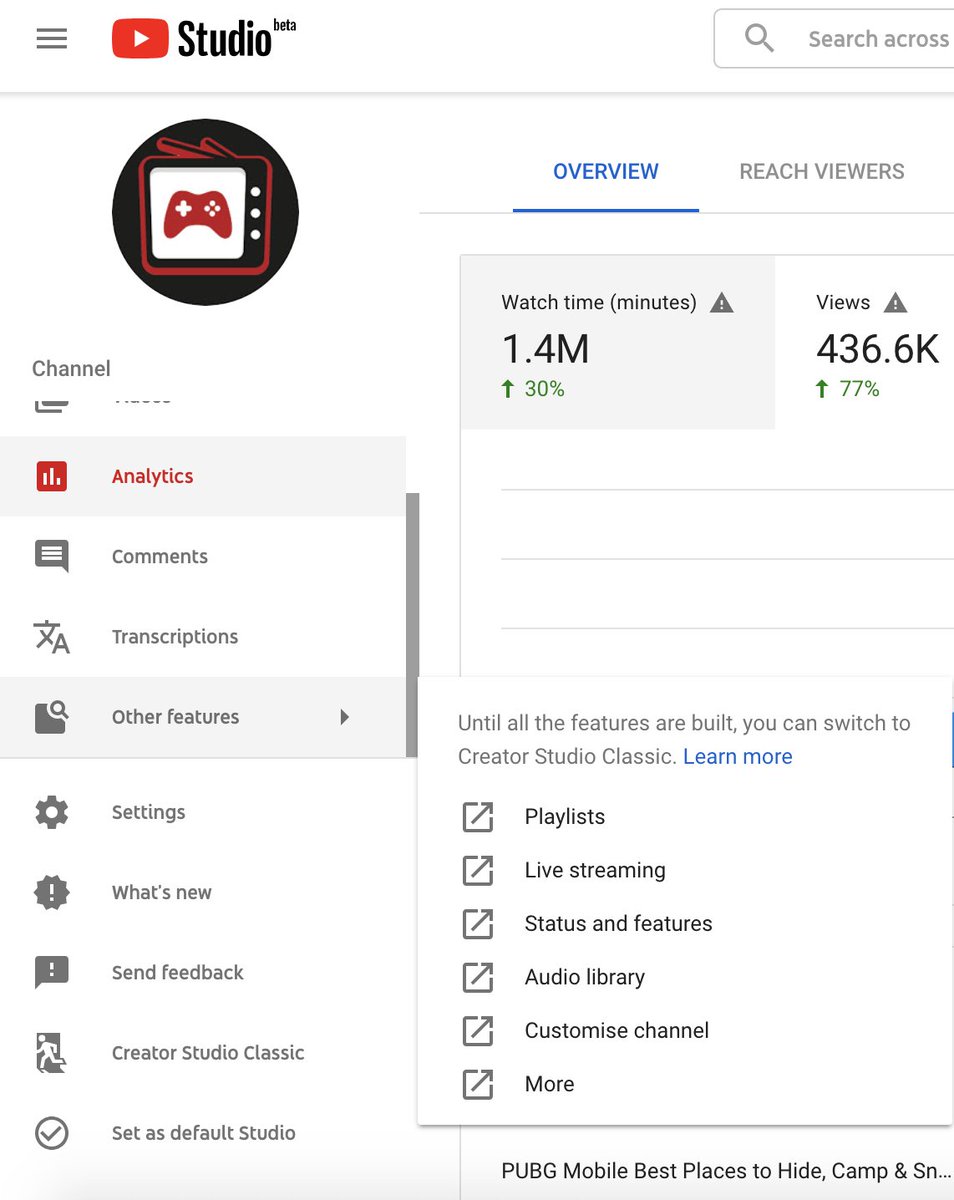
Task: Click Status and features external icon
Action: [478, 924]
